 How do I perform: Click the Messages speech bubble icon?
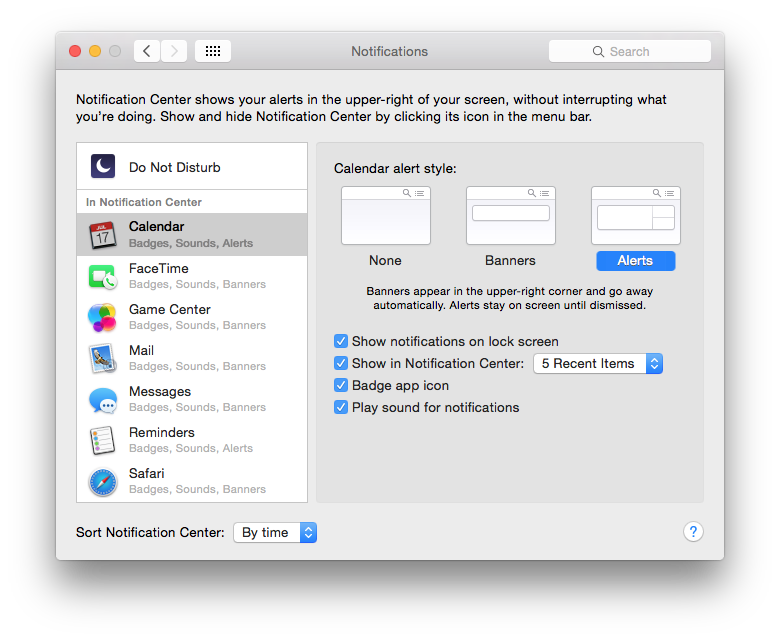[x=103, y=400]
